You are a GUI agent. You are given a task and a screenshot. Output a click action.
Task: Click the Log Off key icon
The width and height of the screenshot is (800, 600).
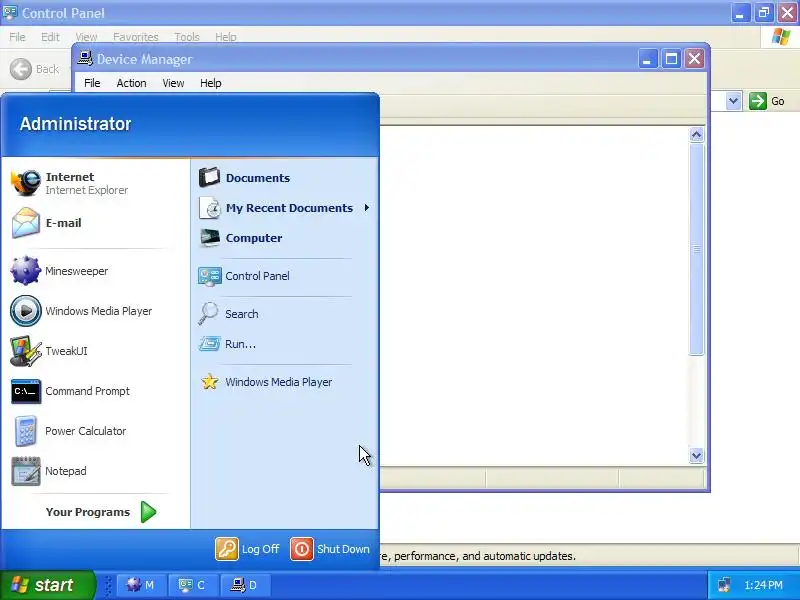pyautogui.click(x=227, y=549)
